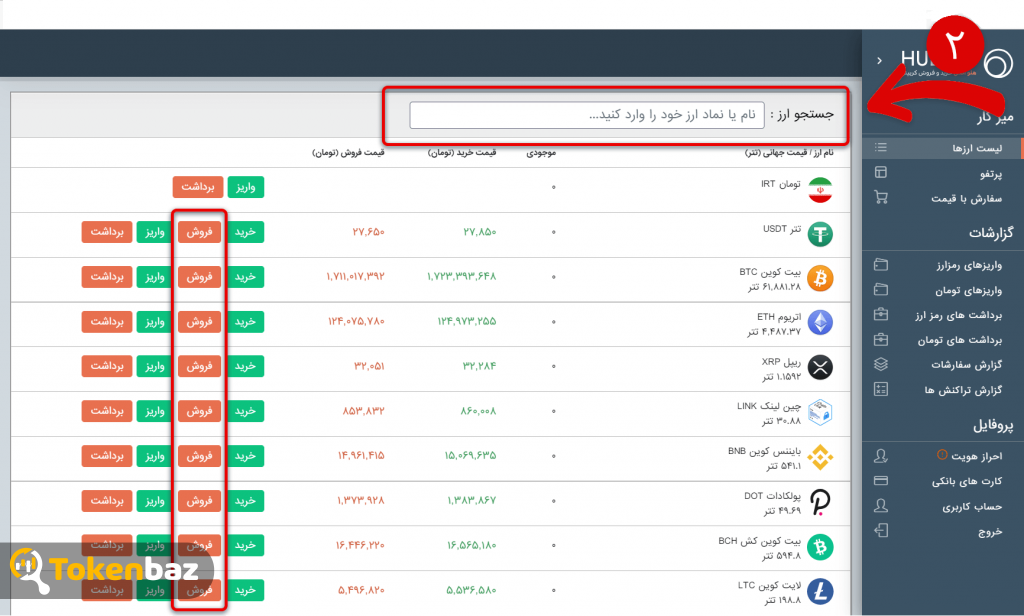Click the layers icon beside گزارش سفارشات
Viewport: 1024px width, 616px height.
click(x=880, y=365)
